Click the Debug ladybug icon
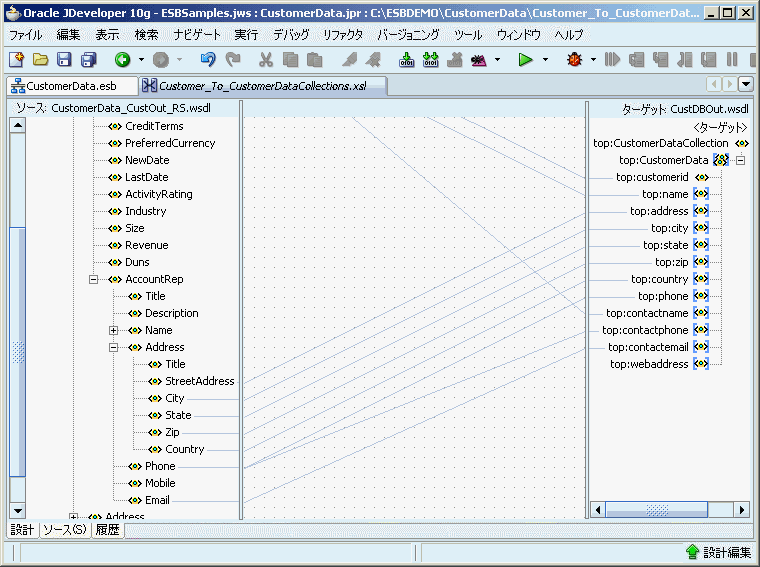 (x=574, y=60)
